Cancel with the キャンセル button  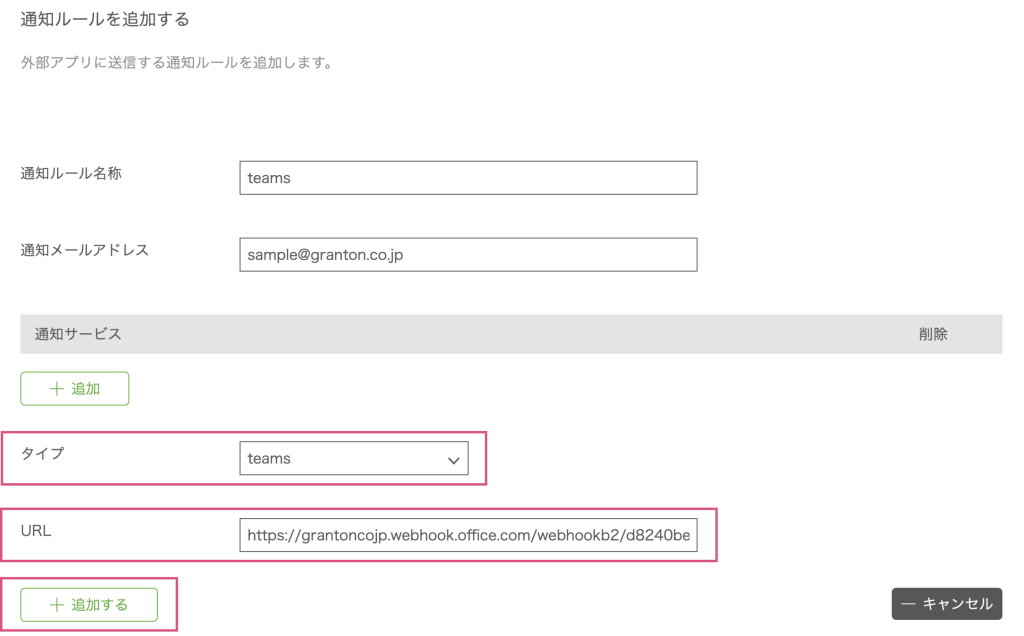[x=946, y=604]
